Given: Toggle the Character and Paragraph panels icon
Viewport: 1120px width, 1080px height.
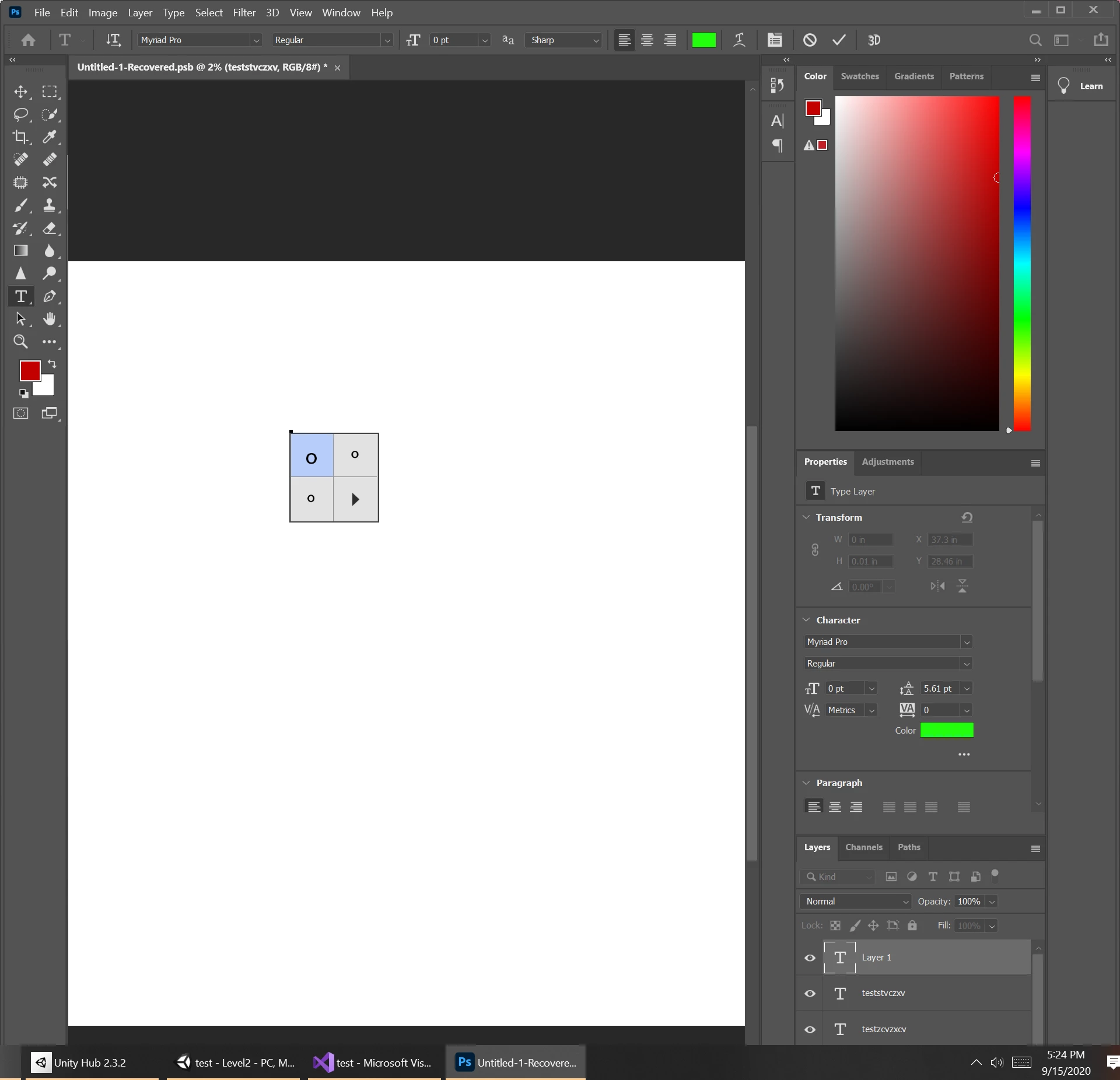Looking at the screenshot, I should click(x=775, y=40).
